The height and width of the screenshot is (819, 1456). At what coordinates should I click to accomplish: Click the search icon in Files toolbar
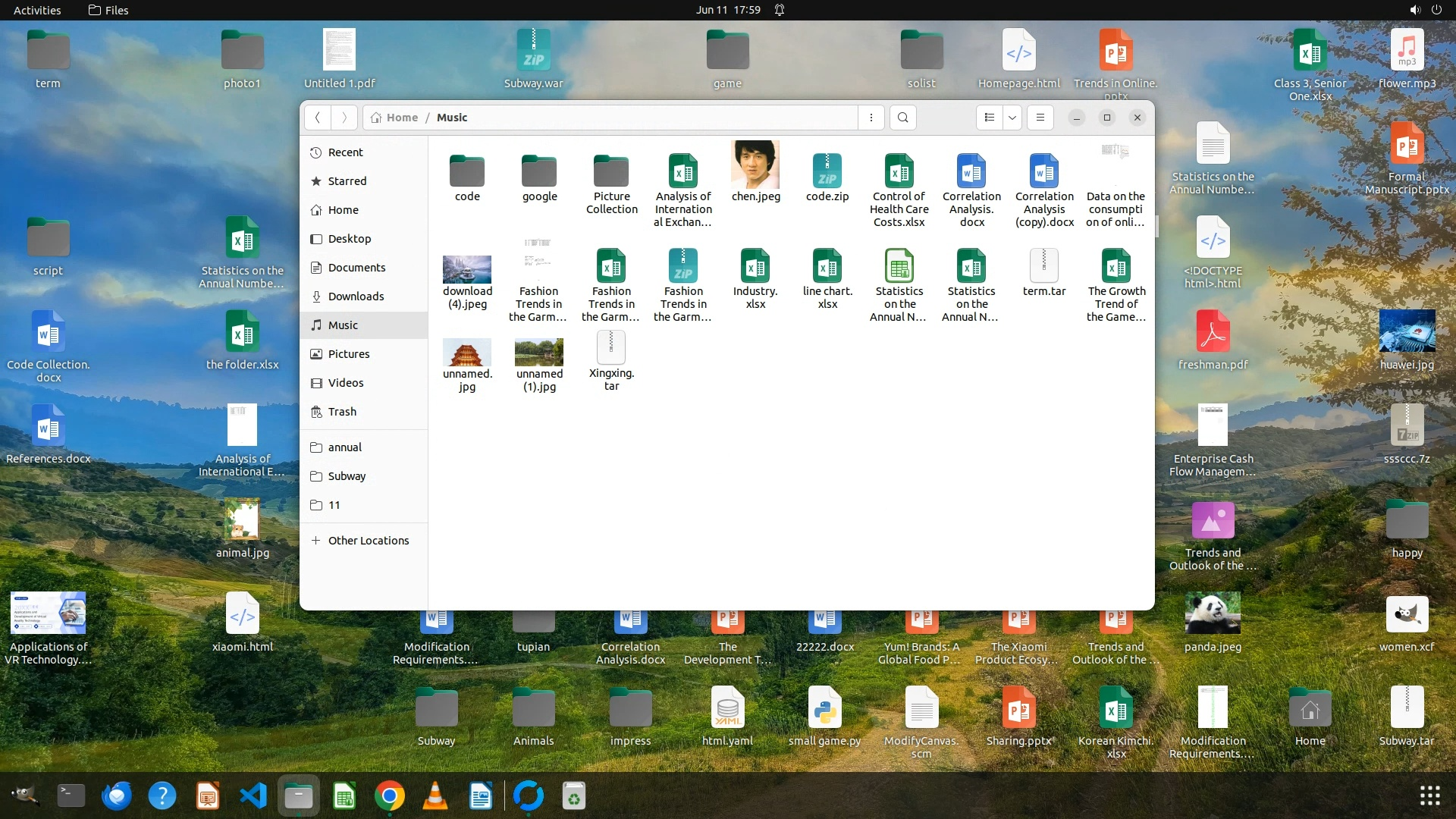coord(902,118)
